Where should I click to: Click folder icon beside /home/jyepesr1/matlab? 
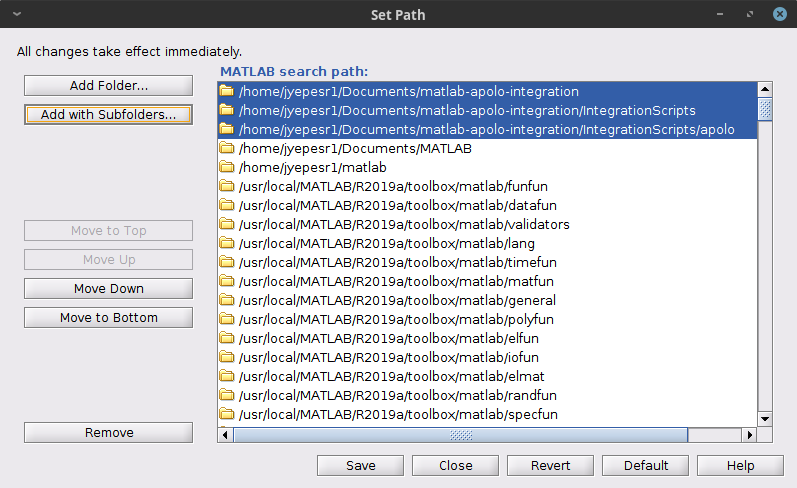[227, 167]
